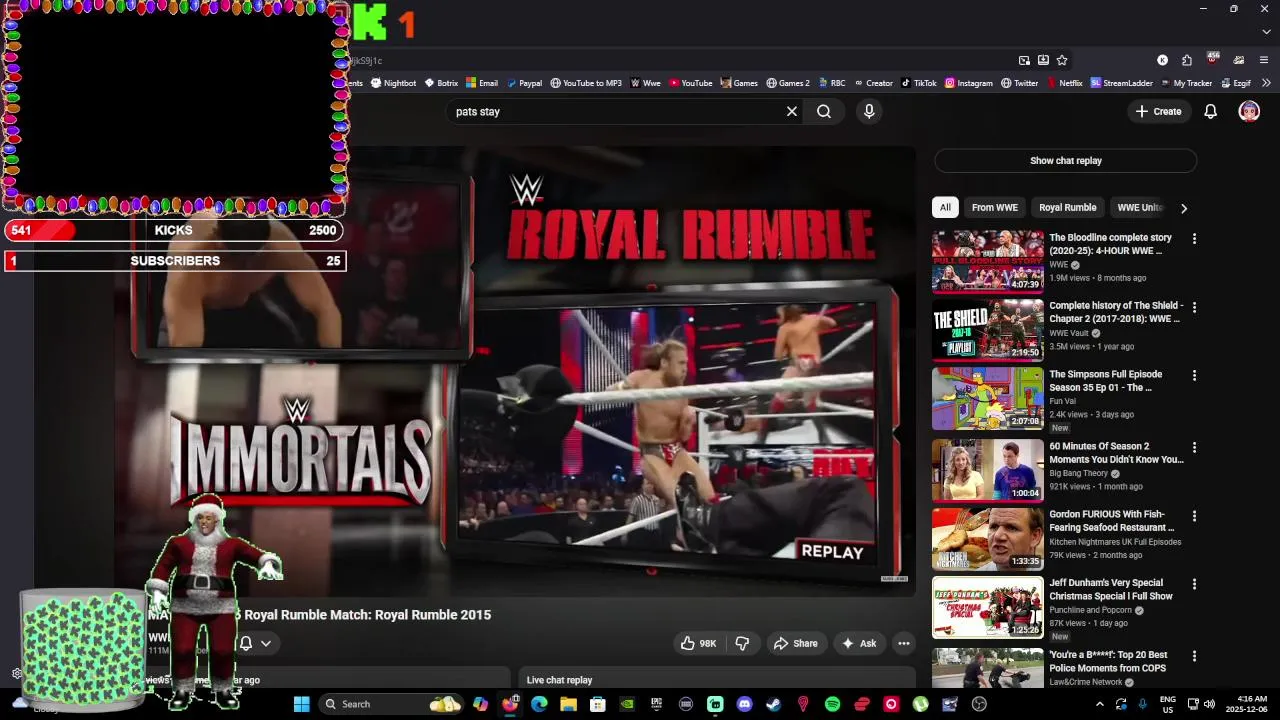Open OBS Studio from the taskbar
1280x720 pixels.
point(979,704)
